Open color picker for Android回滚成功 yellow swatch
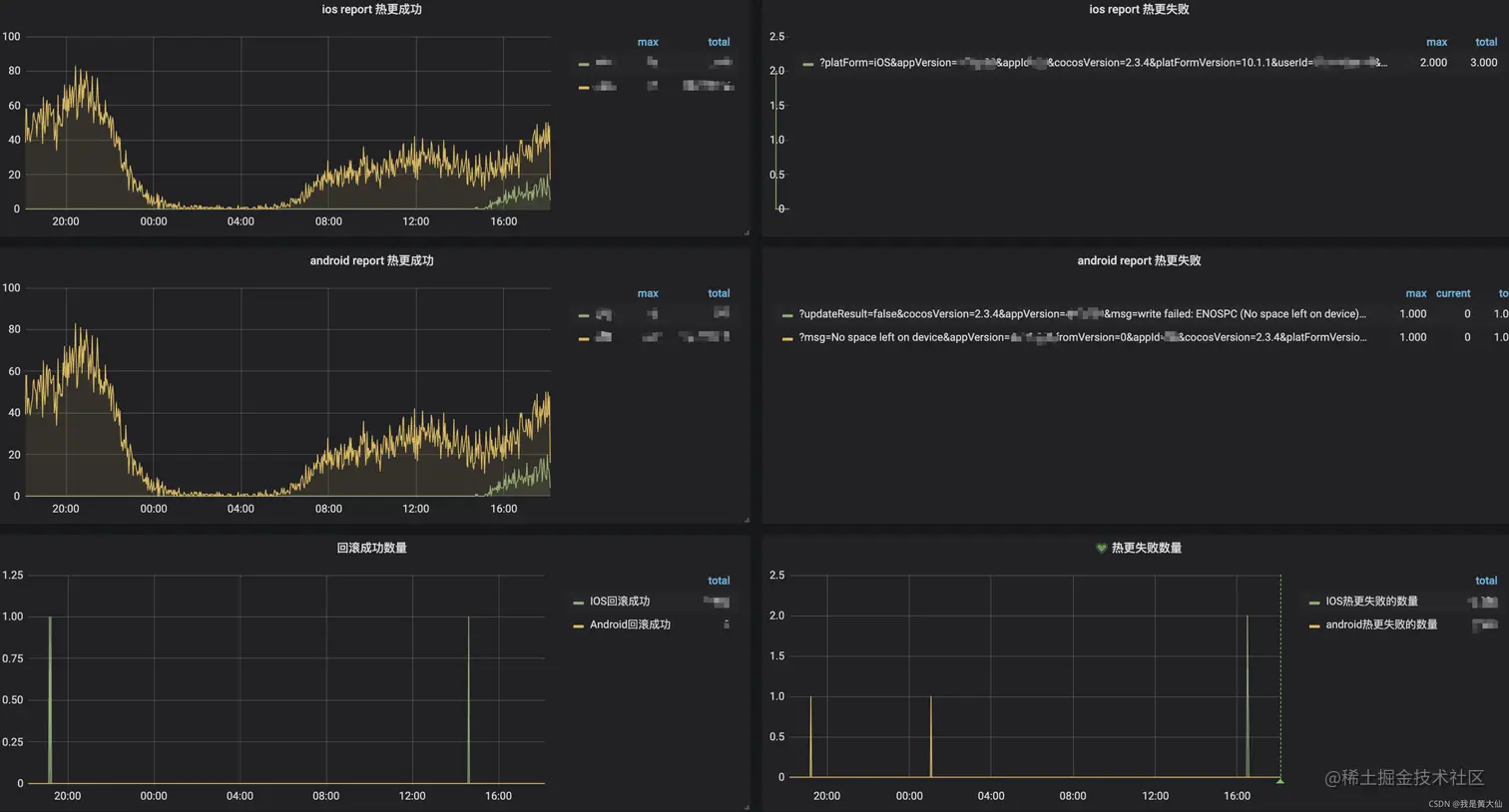Image resolution: width=1509 pixels, height=812 pixels. (578, 625)
